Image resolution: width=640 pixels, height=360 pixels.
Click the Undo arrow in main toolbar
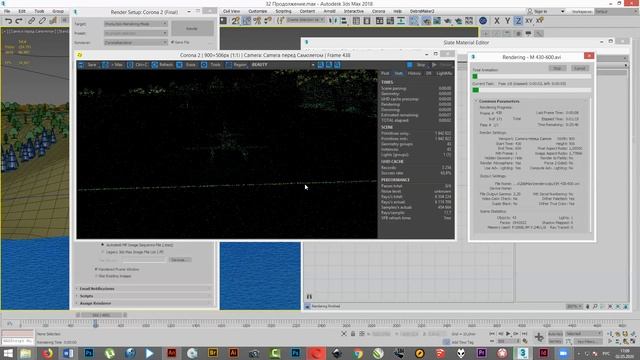click(x=8, y=20)
